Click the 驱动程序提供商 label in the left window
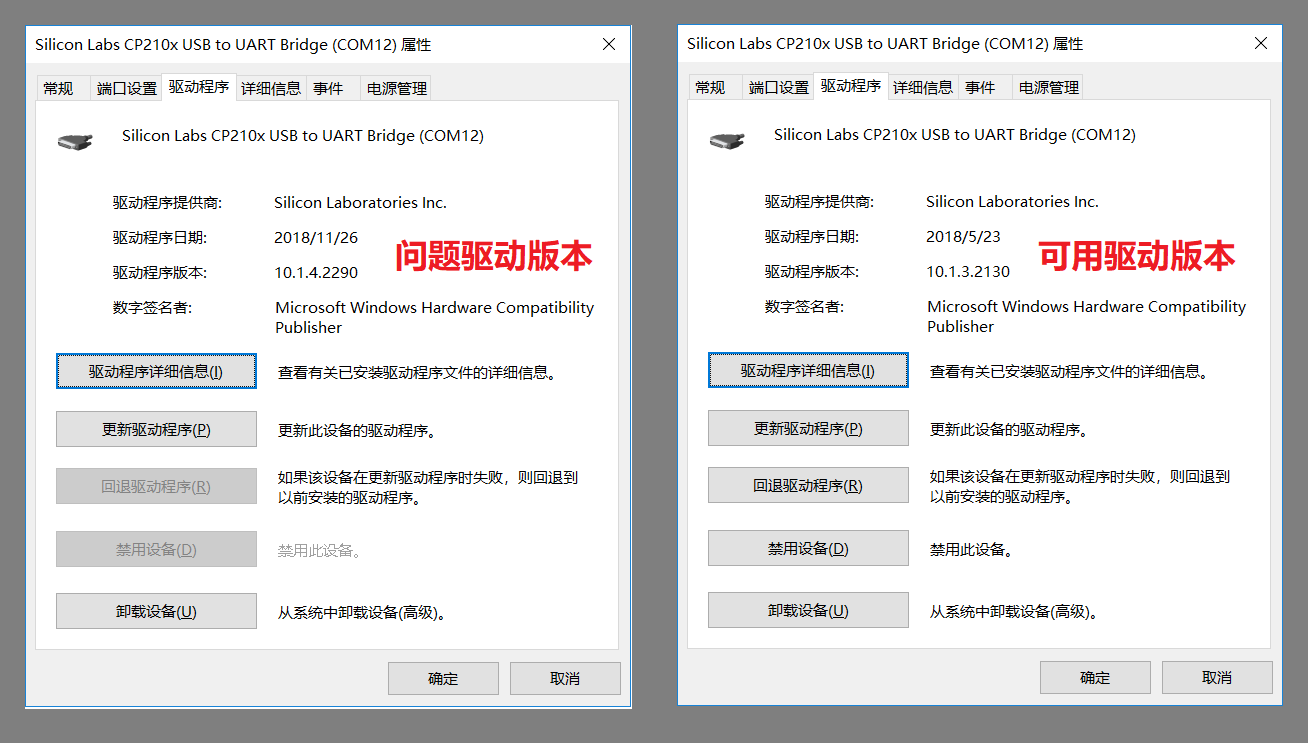 [x=167, y=202]
